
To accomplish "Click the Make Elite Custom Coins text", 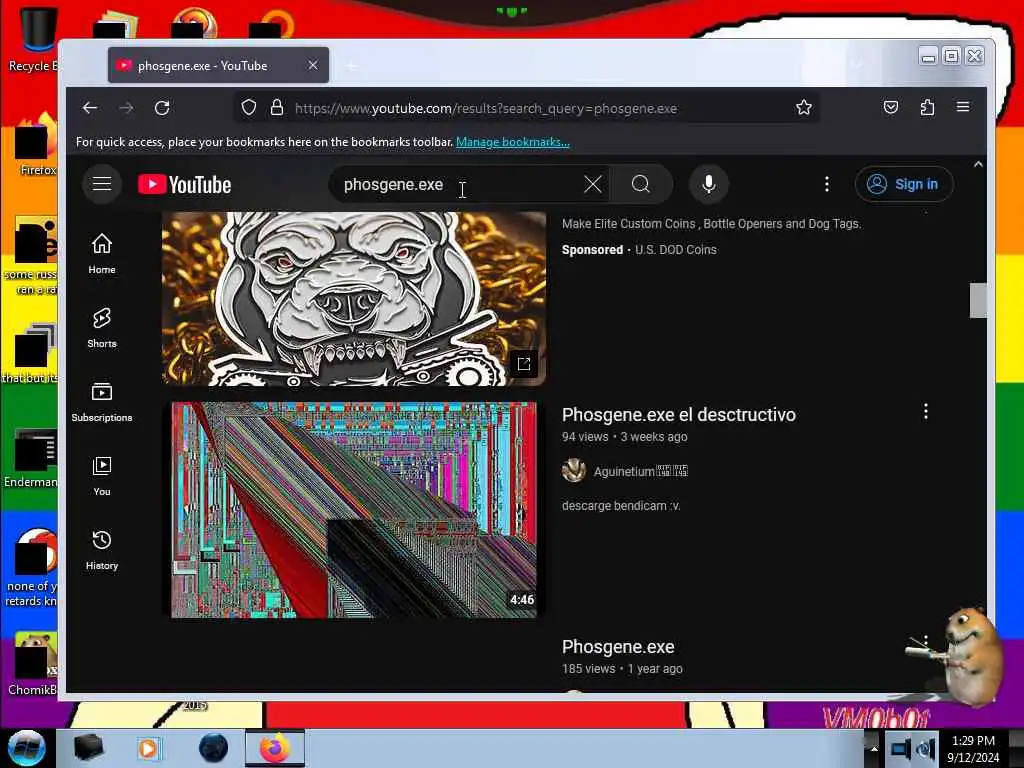I will point(711,223).
